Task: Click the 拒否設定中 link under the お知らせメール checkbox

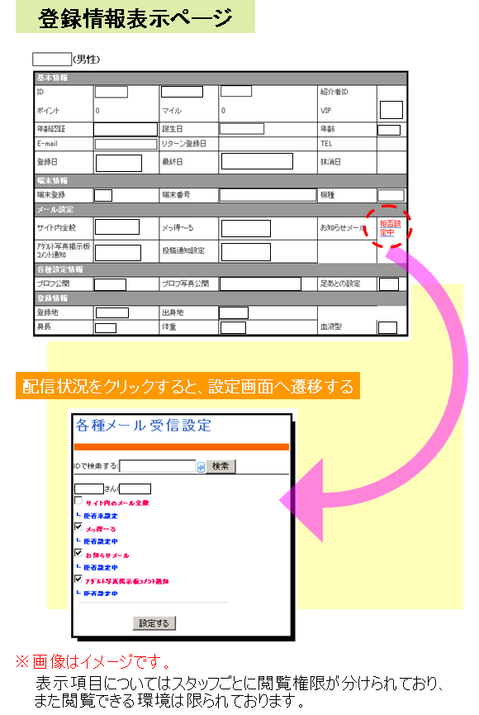Action: 101,568
